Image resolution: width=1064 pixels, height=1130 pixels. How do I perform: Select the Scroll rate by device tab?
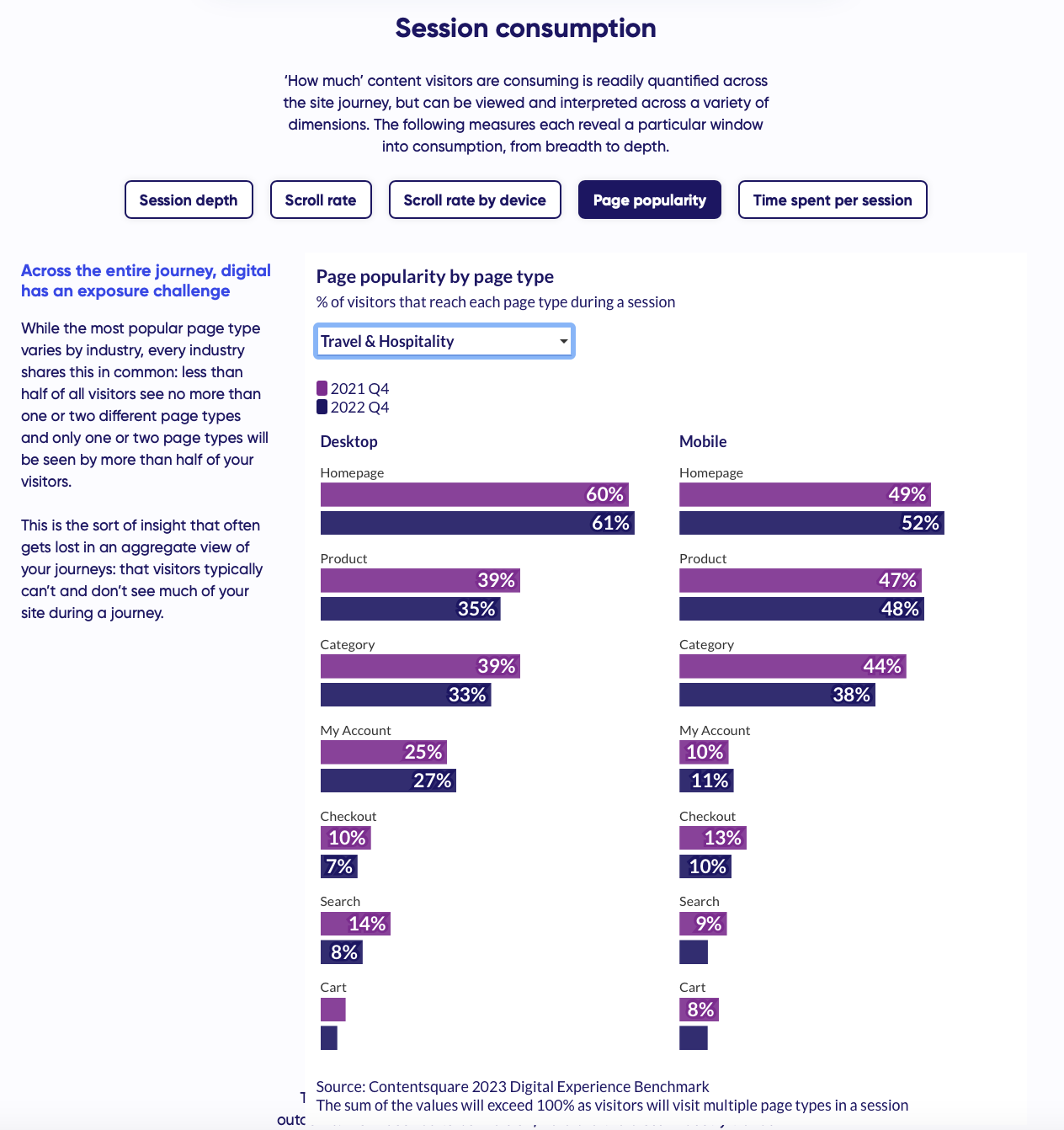click(475, 200)
